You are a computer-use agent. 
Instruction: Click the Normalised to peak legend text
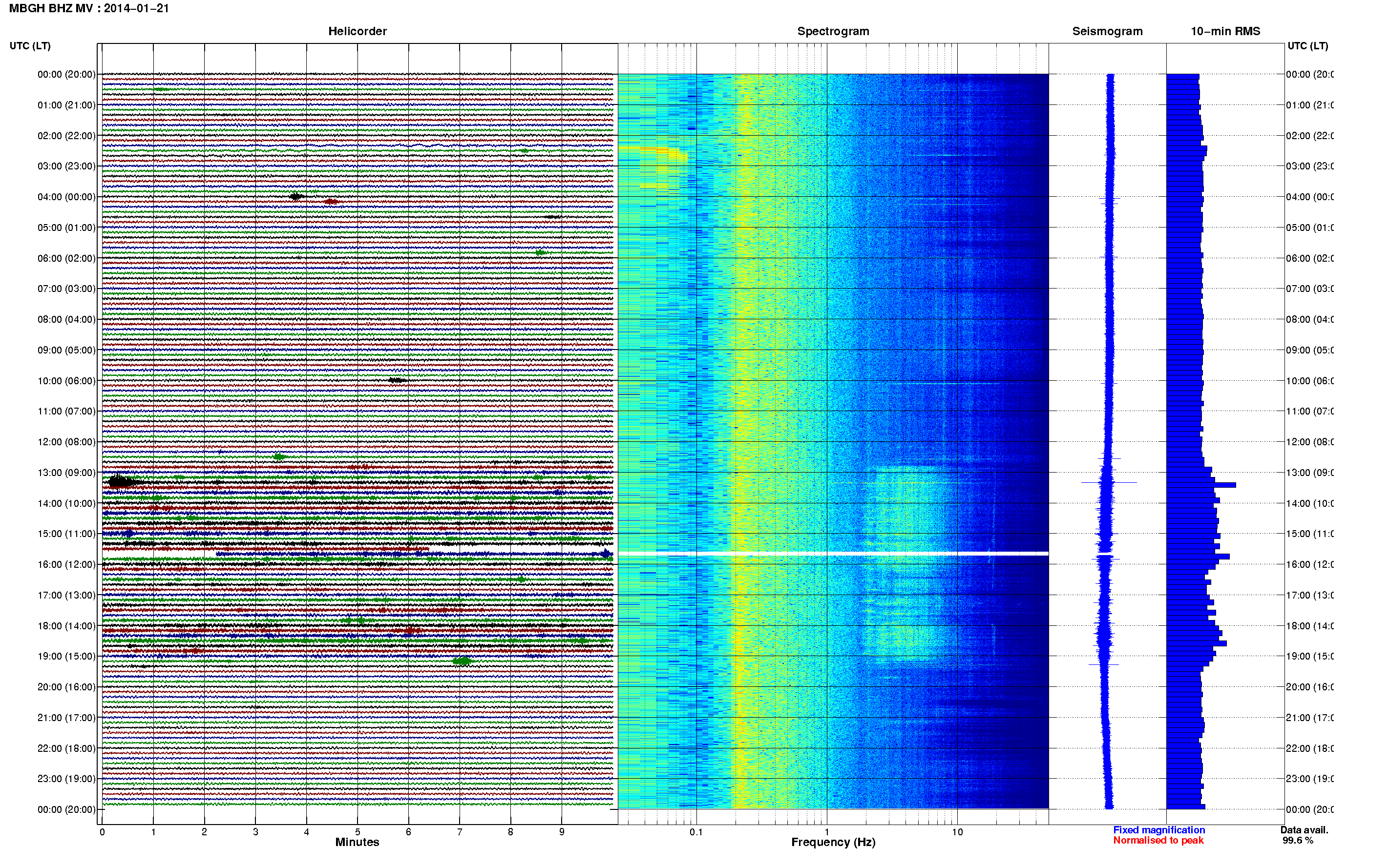(1158, 841)
